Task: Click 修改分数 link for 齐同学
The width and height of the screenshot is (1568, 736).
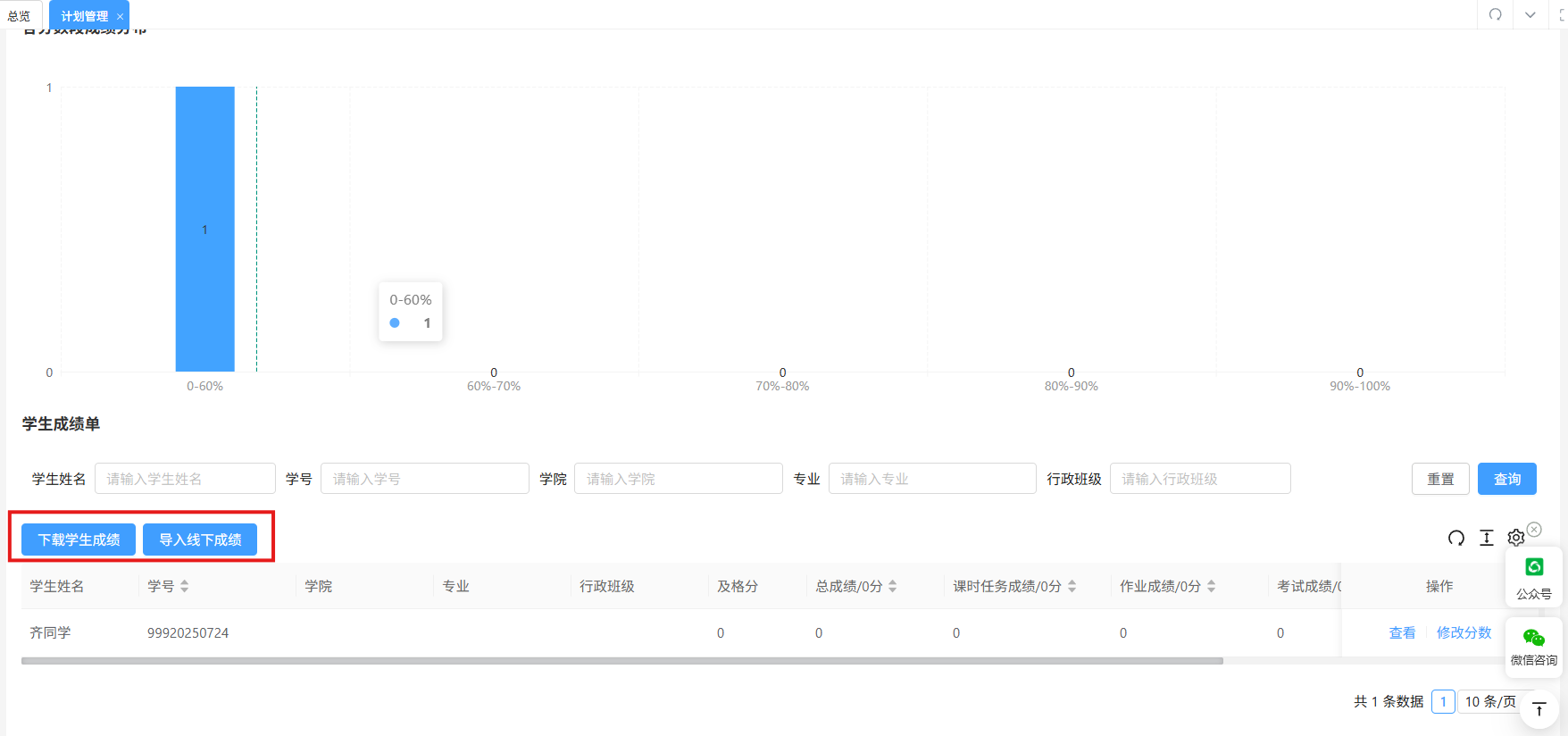Action: point(1464,633)
